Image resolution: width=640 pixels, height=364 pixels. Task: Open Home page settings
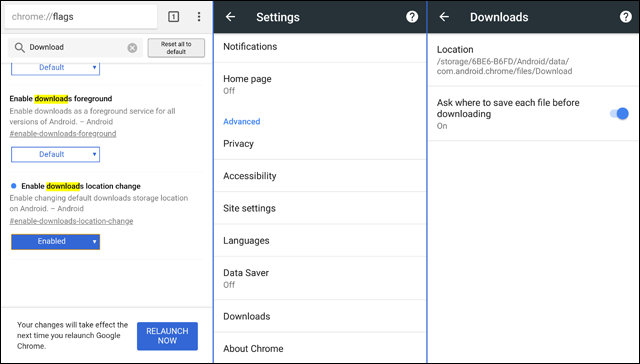(320, 84)
